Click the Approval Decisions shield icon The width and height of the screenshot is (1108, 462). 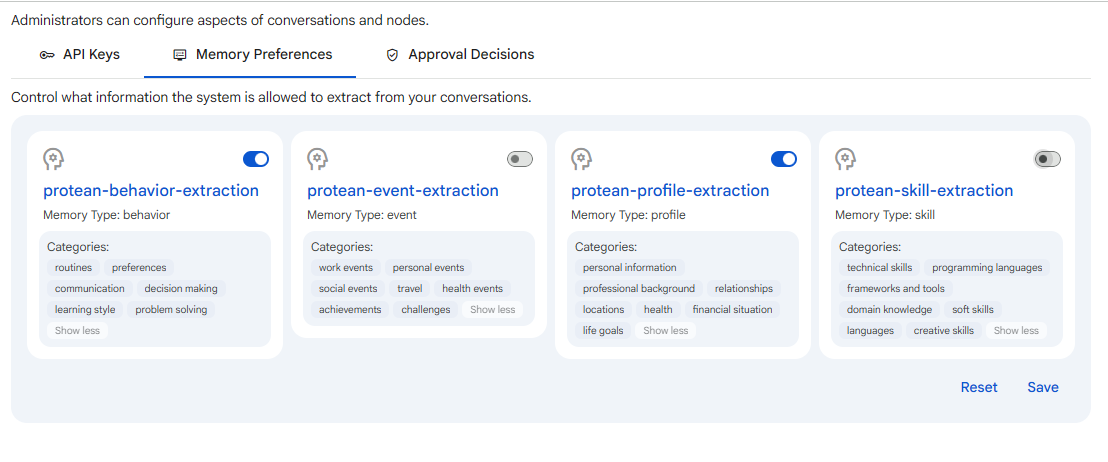tap(392, 55)
